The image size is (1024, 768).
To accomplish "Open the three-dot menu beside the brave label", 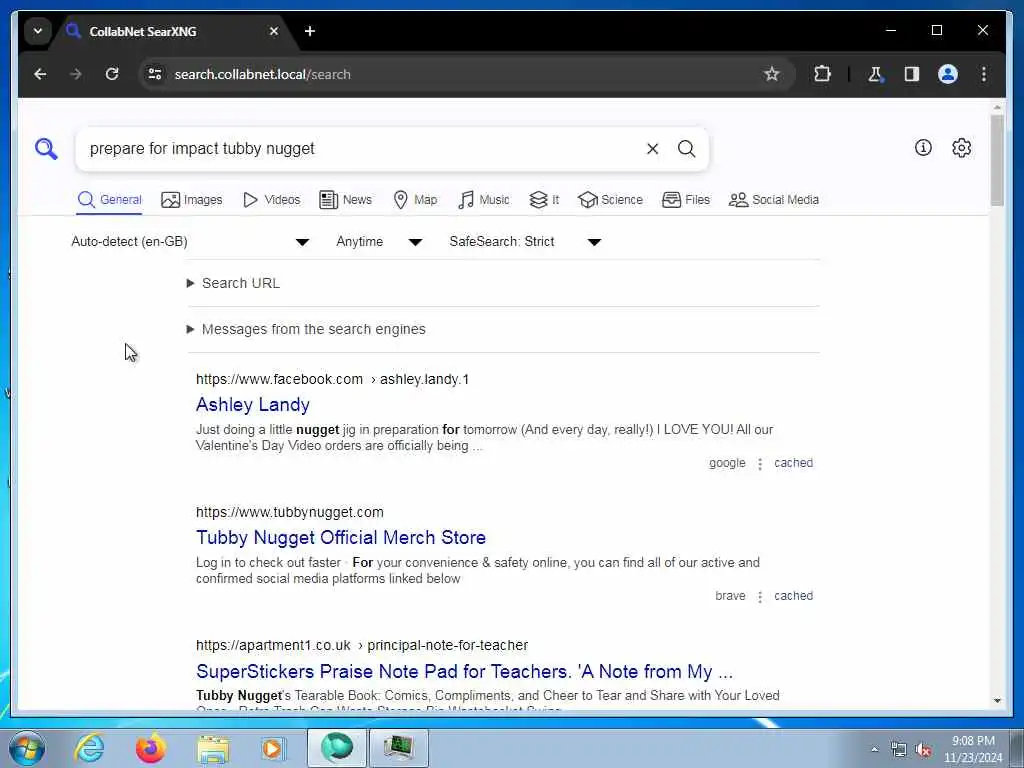I will tap(760, 597).
